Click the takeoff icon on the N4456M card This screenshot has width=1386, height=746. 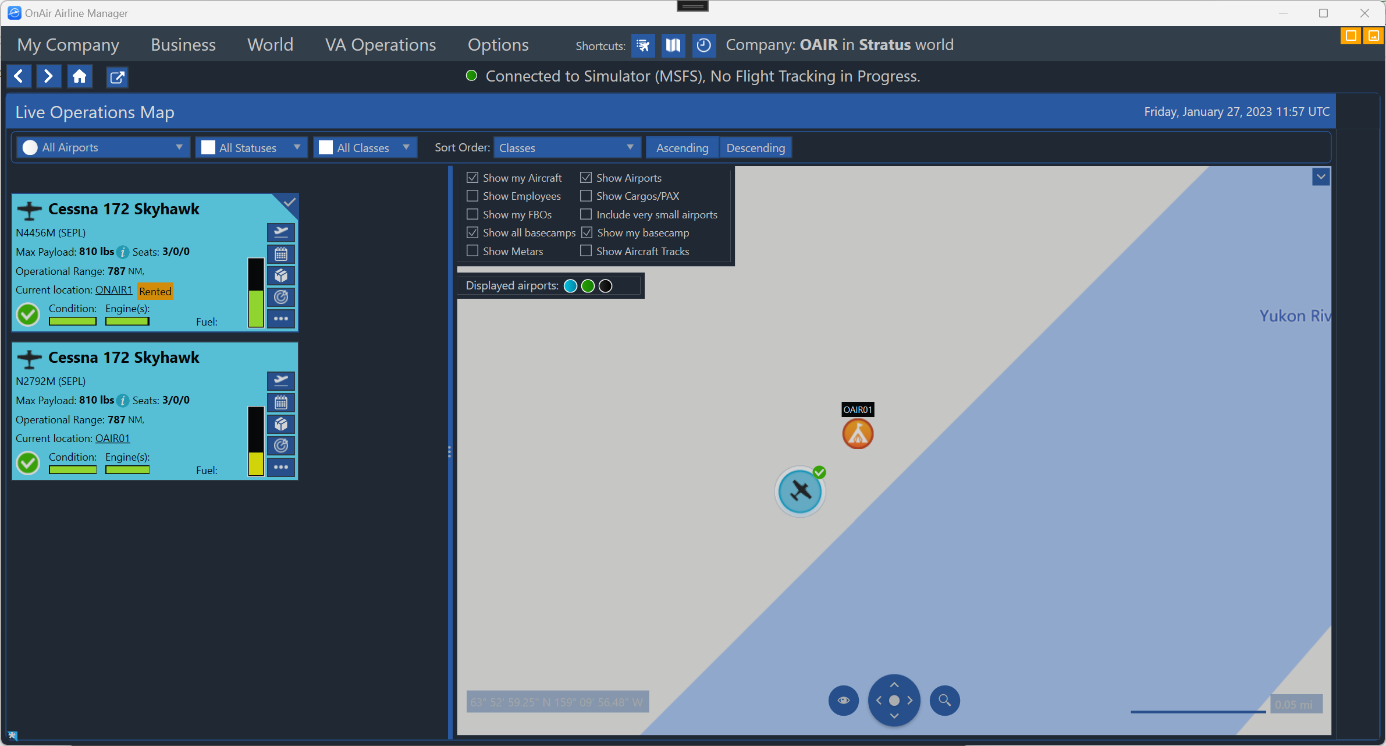point(281,232)
